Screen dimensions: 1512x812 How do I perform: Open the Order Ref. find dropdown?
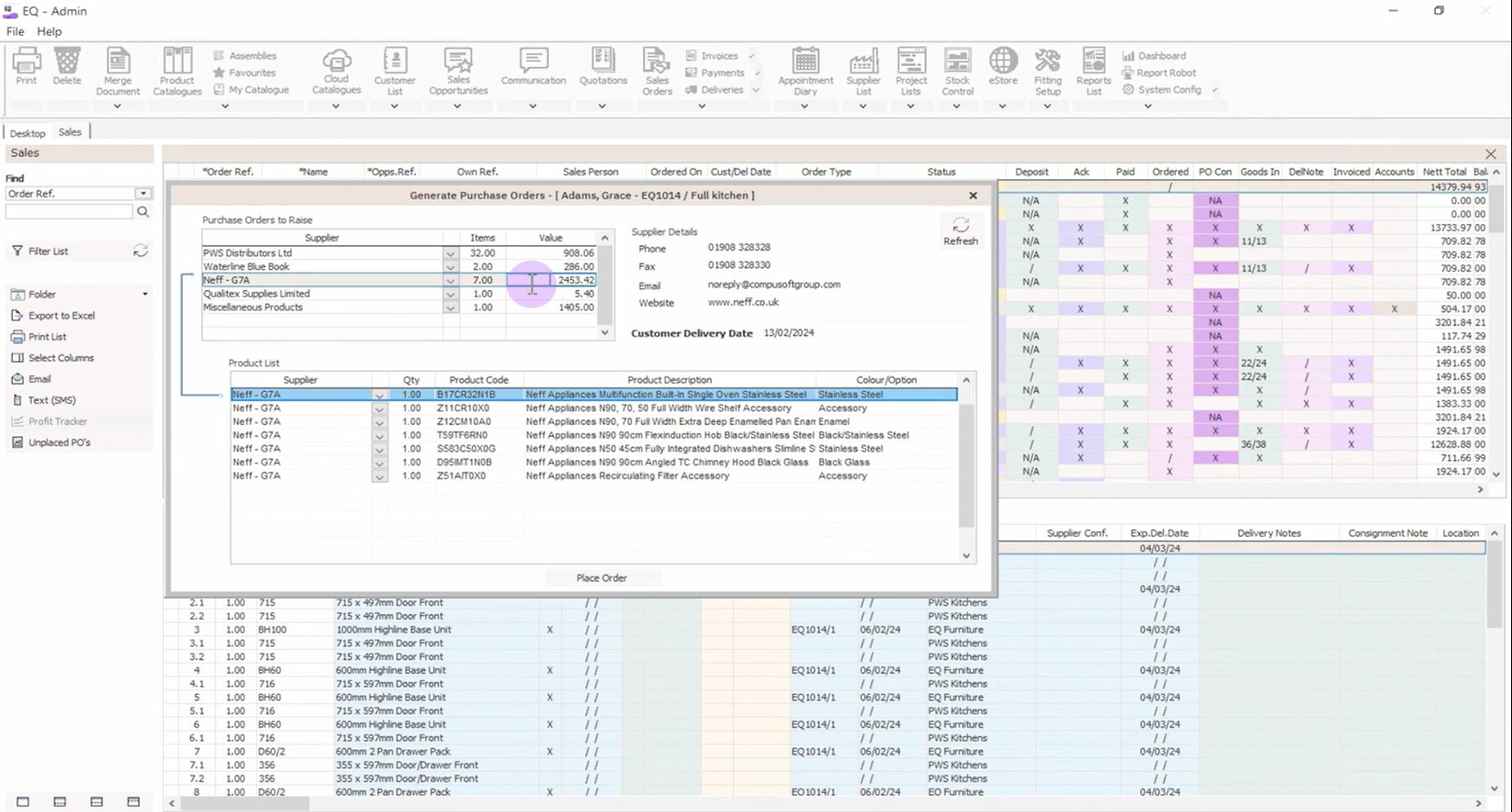click(x=143, y=194)
